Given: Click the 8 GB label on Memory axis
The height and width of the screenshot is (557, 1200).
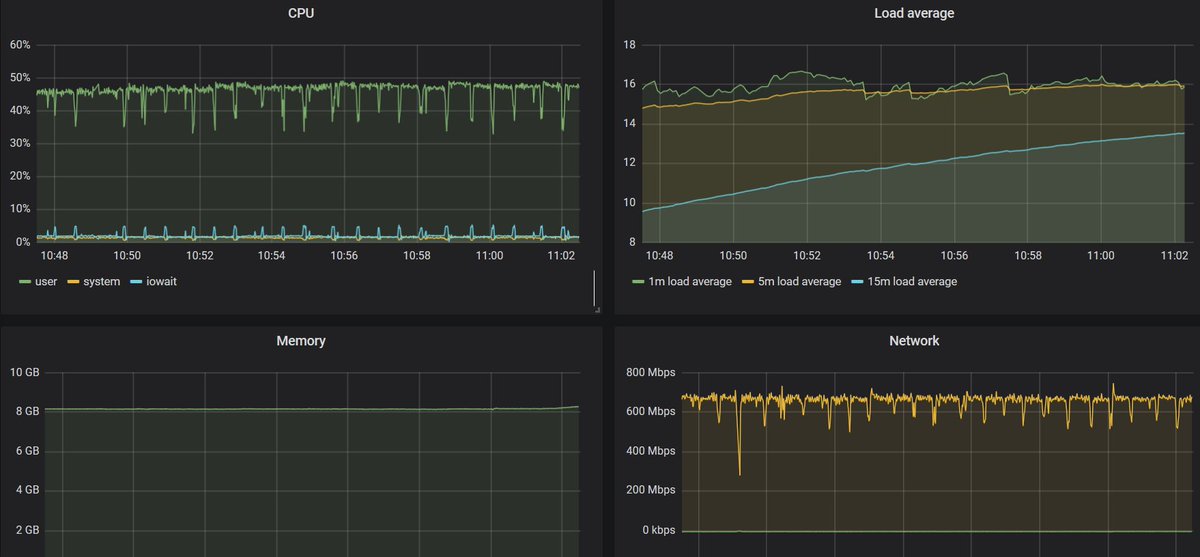Looking at the screenshot, I should [27, 412].
